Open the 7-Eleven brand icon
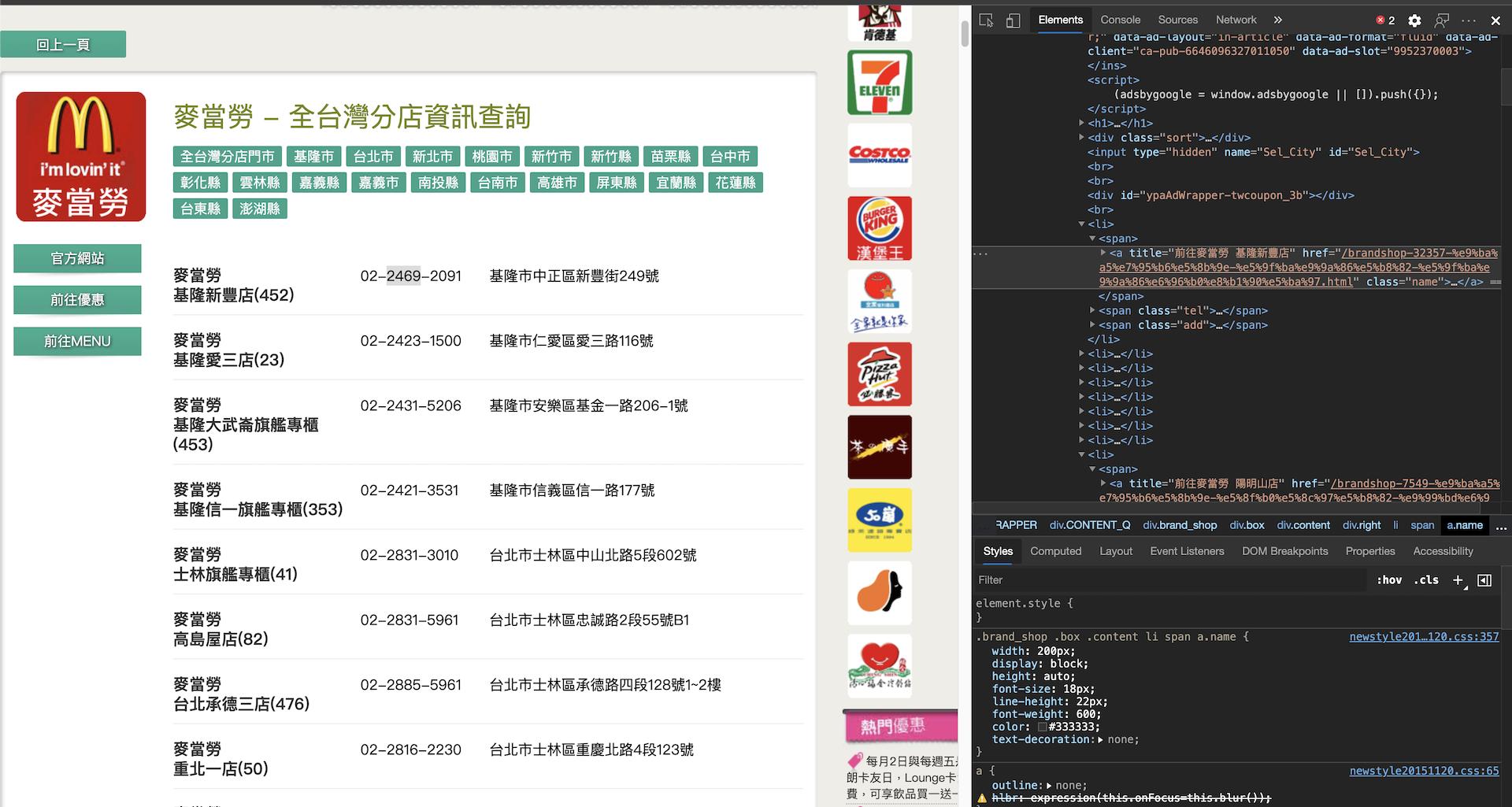This screenshot has height=807, width=1512. tap(880, 83)
